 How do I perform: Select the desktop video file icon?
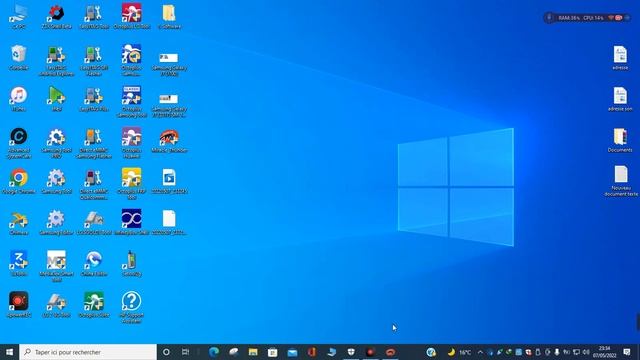[169, 181]
